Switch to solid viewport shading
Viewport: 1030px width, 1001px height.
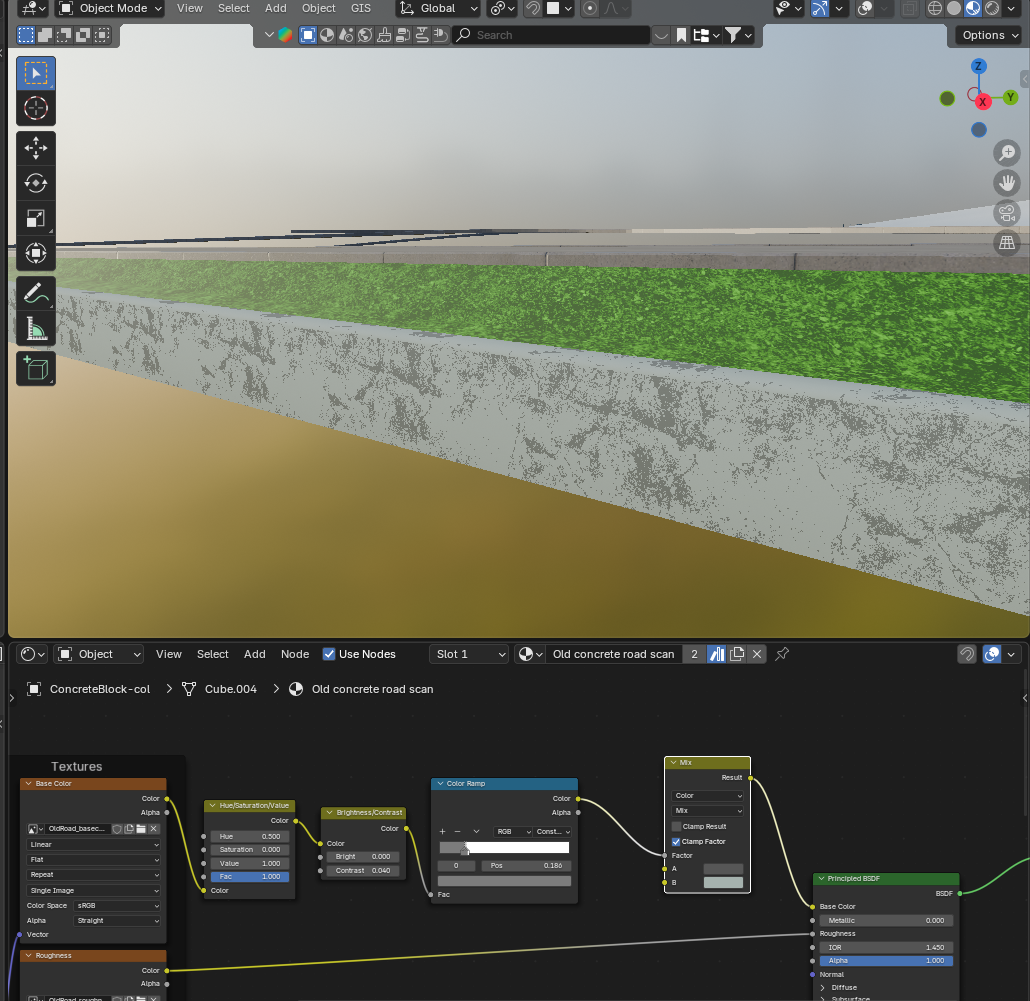[954, 9]
